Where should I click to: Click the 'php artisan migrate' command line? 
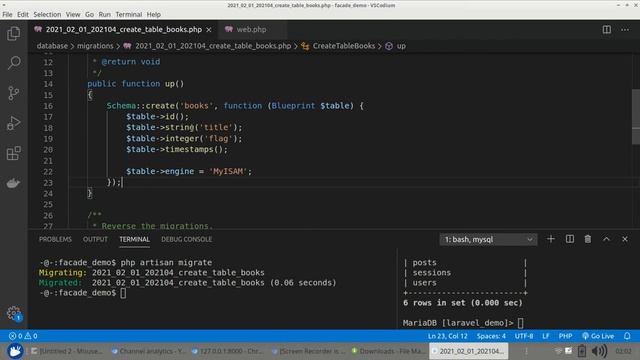[166, 262]
